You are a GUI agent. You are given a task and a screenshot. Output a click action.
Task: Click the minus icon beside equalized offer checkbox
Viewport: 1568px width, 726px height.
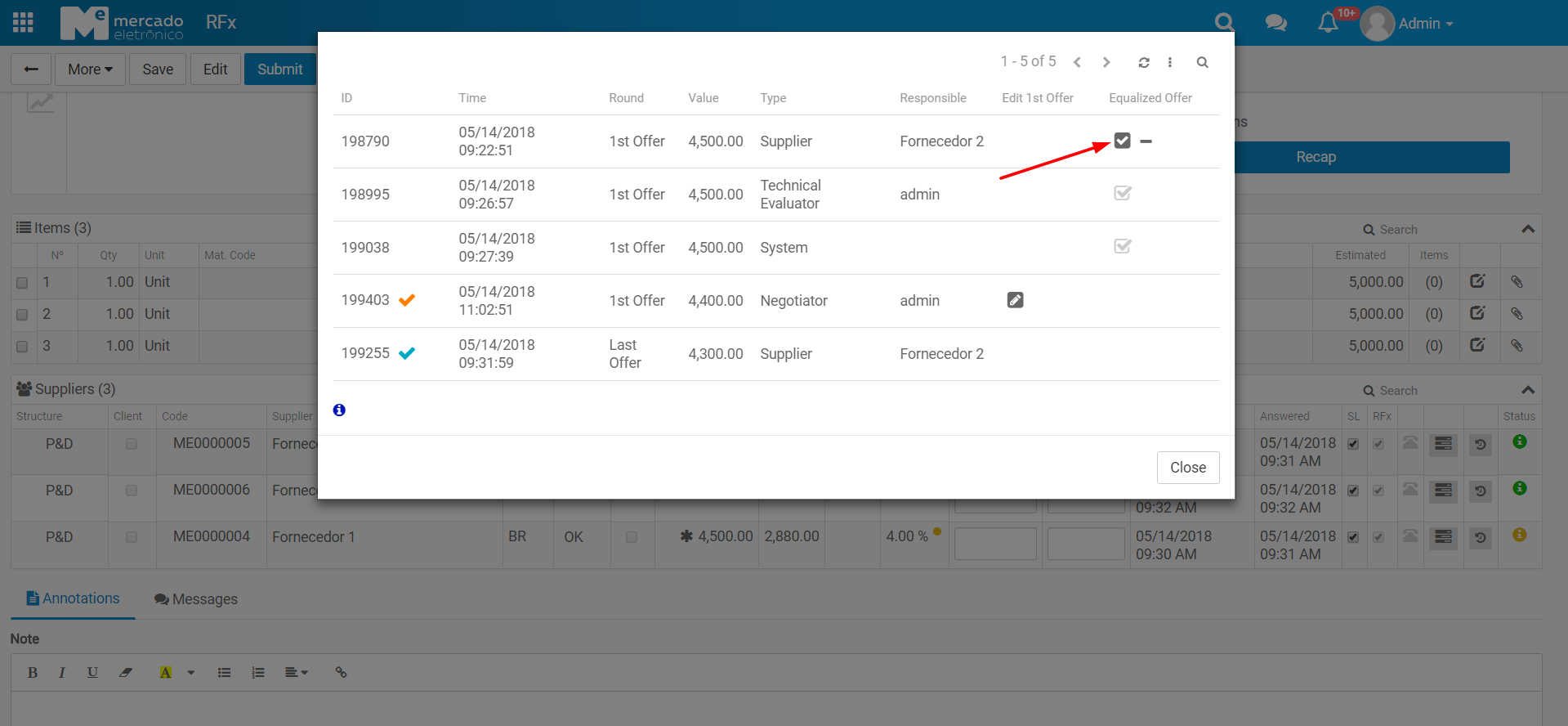coord(1146,141)
